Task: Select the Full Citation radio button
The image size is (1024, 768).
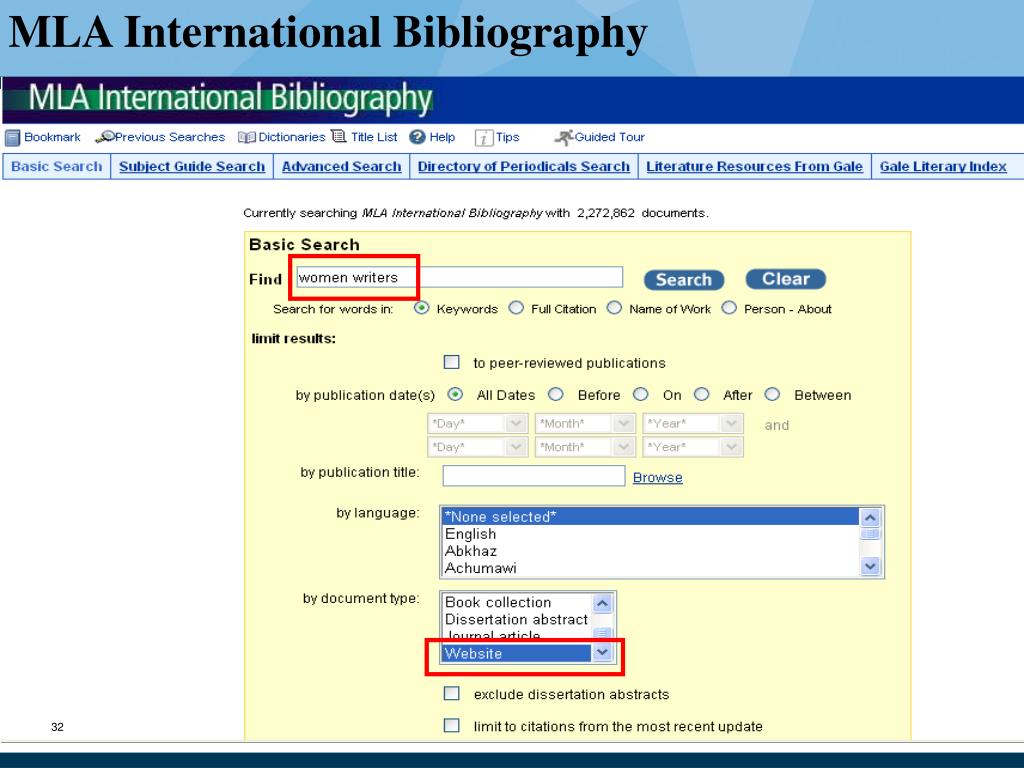Action: click(516, 308)
